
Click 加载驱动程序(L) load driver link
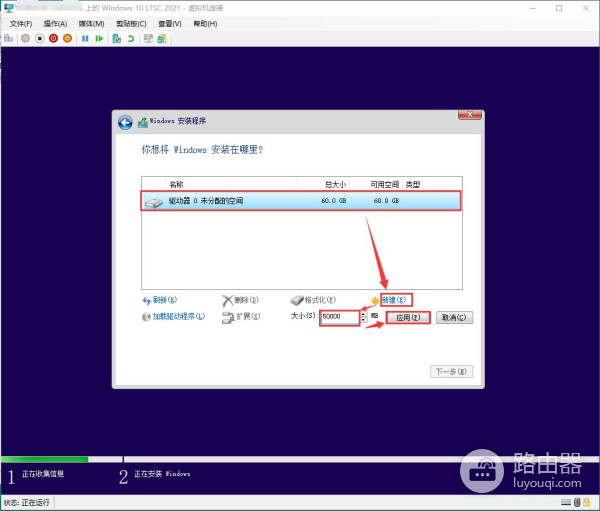coord(177,316)
